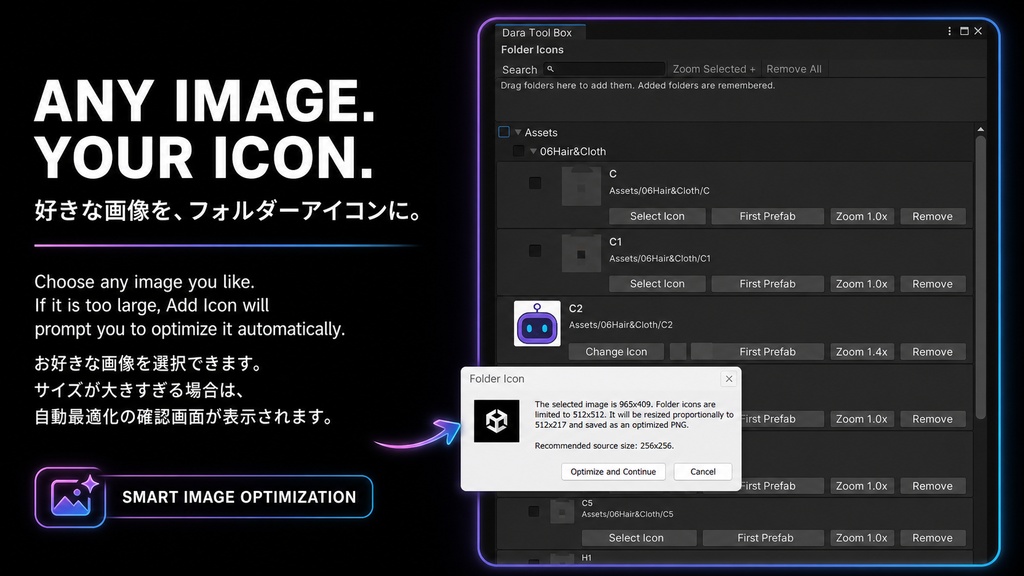
Task: Click the Folder Icons heading
Action: pos(532,50)
